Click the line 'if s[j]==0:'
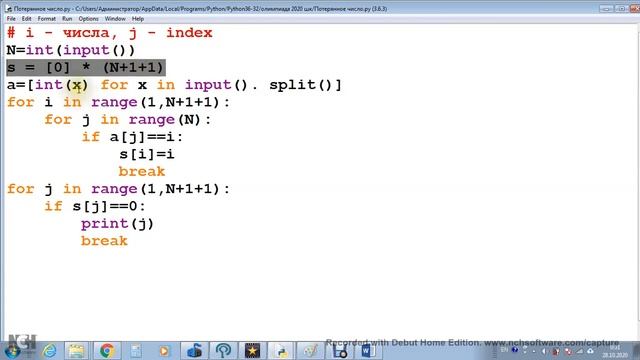This screenshot has width=640, height=360. [95, 206]
